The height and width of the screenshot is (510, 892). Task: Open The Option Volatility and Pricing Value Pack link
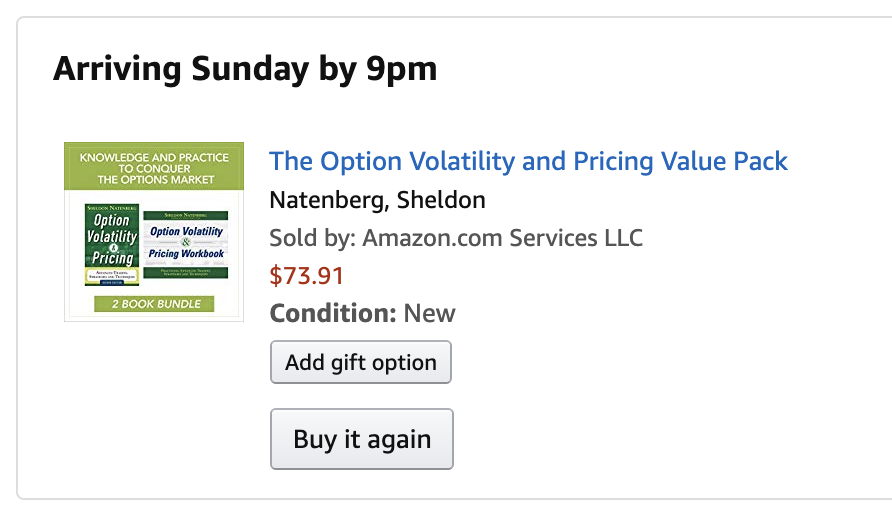tap(528, 161)
